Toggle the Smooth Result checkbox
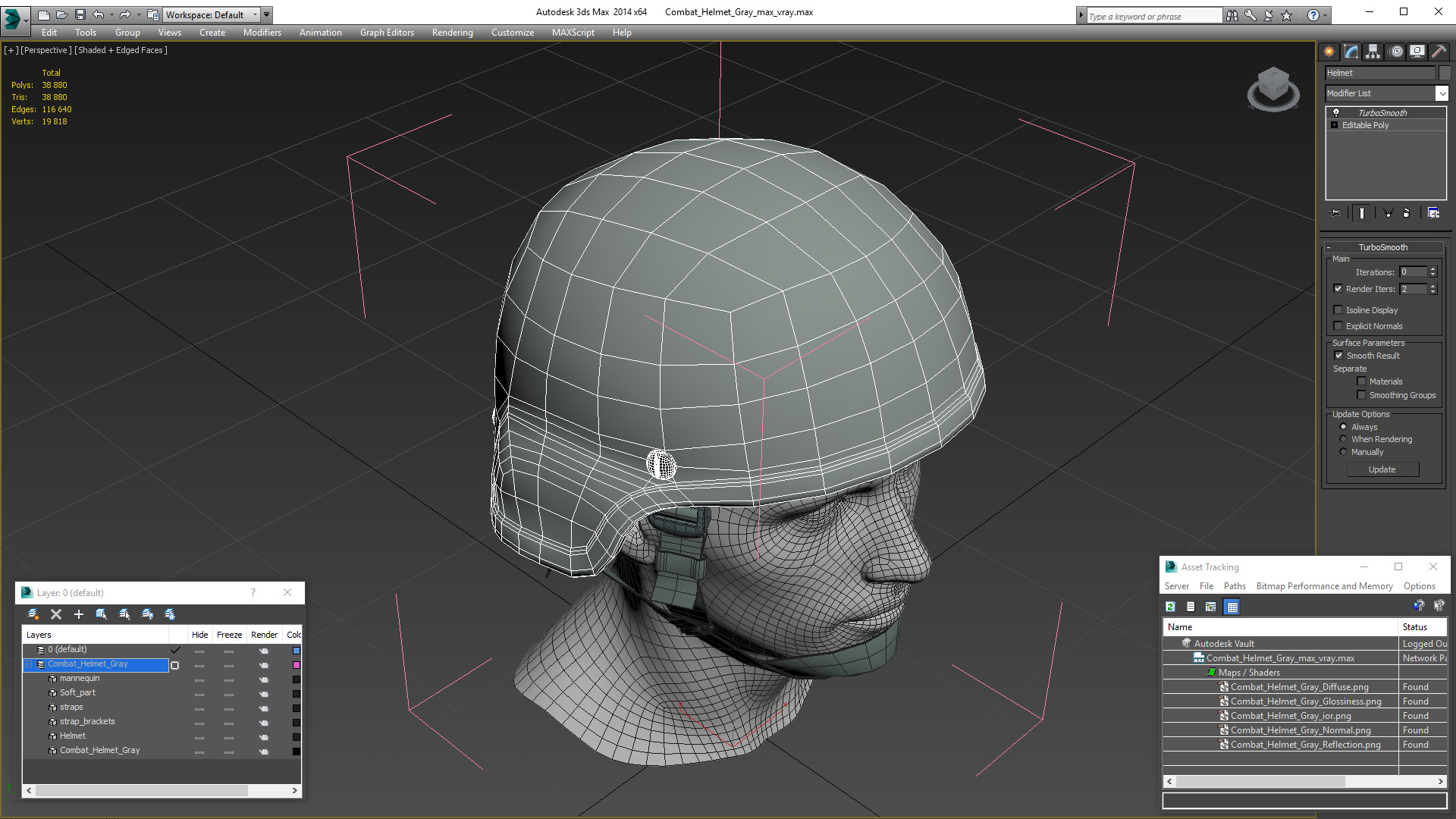1456x819 pixels. click(x=1338, y=356)
